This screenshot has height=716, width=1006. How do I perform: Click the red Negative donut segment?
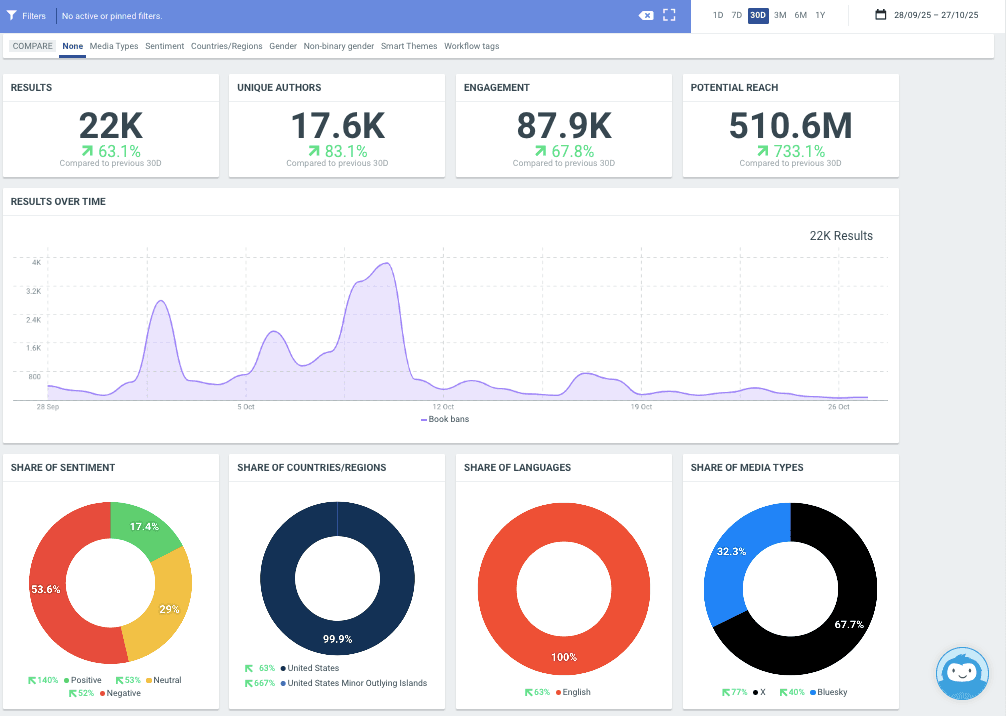click(x=60, y=600)
